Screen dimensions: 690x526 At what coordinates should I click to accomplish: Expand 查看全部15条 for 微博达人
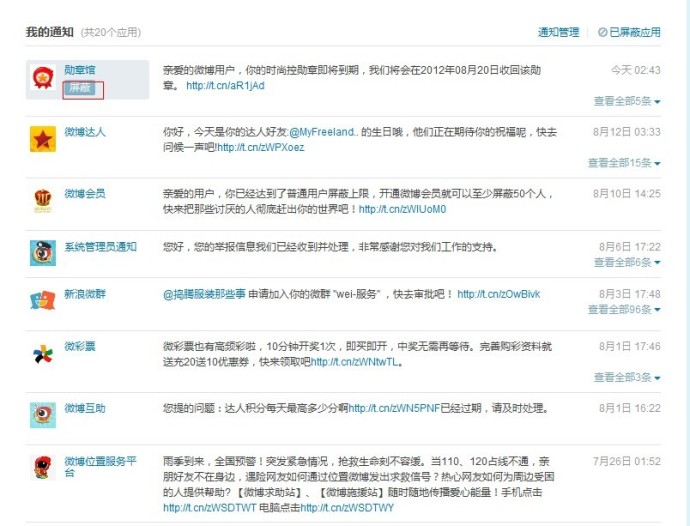coord(624,163)
